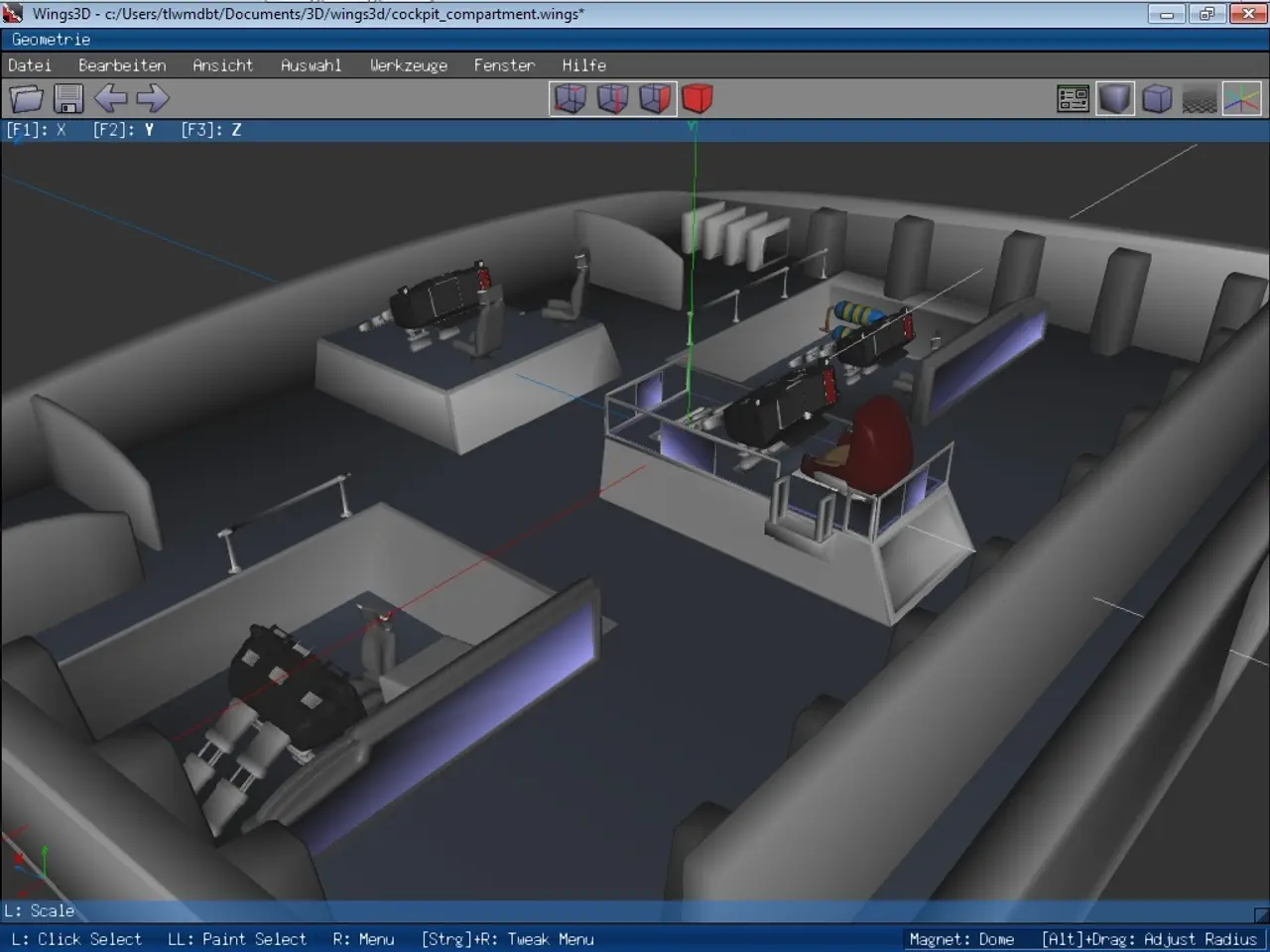Switch to edge selection mode cube
Image resolution: width=1270 pixels, height=952 pixels.
pyautogui.click(x=613, y=98)
